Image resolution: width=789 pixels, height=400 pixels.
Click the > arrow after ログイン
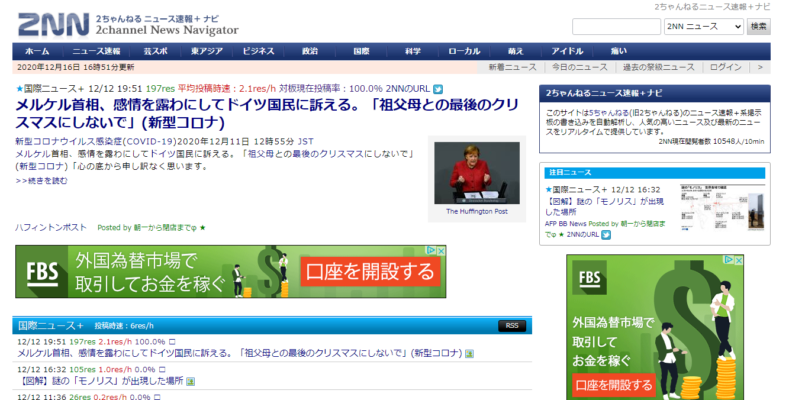[x=760, y=67]
